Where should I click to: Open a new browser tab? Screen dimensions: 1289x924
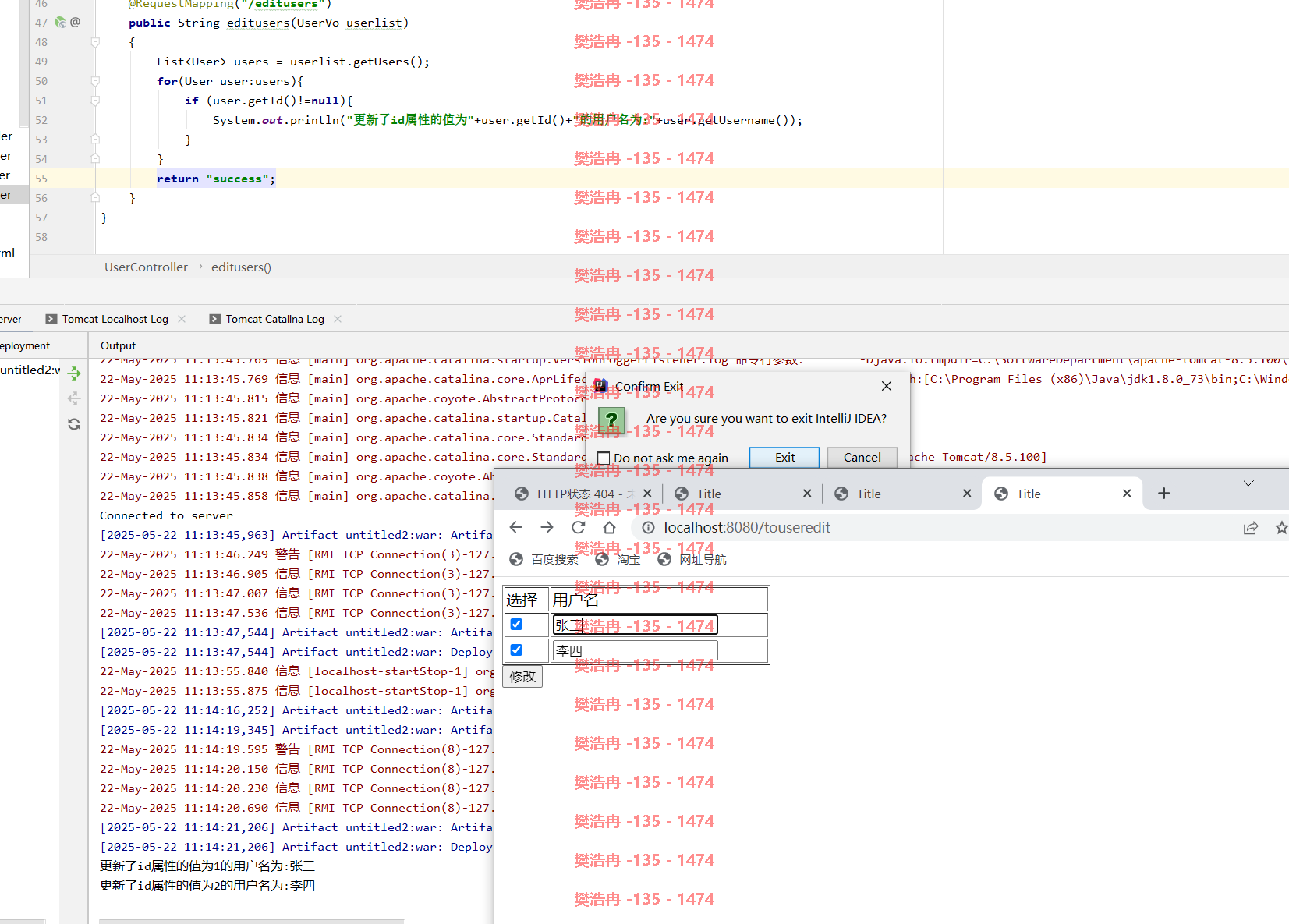pyautogui.click(x=1163, y=494)
